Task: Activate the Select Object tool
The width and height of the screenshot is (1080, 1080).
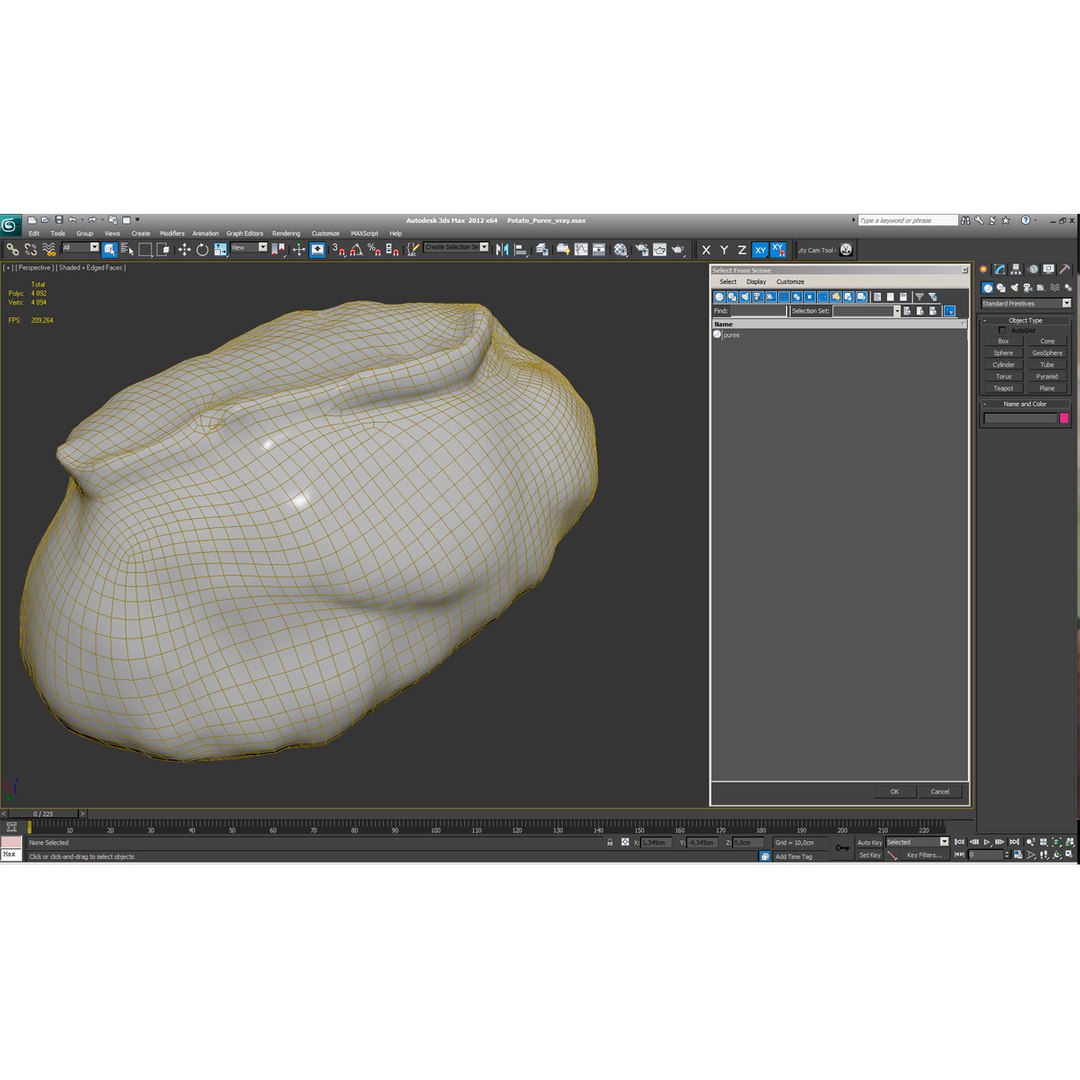Action: (x=110, y=249)
